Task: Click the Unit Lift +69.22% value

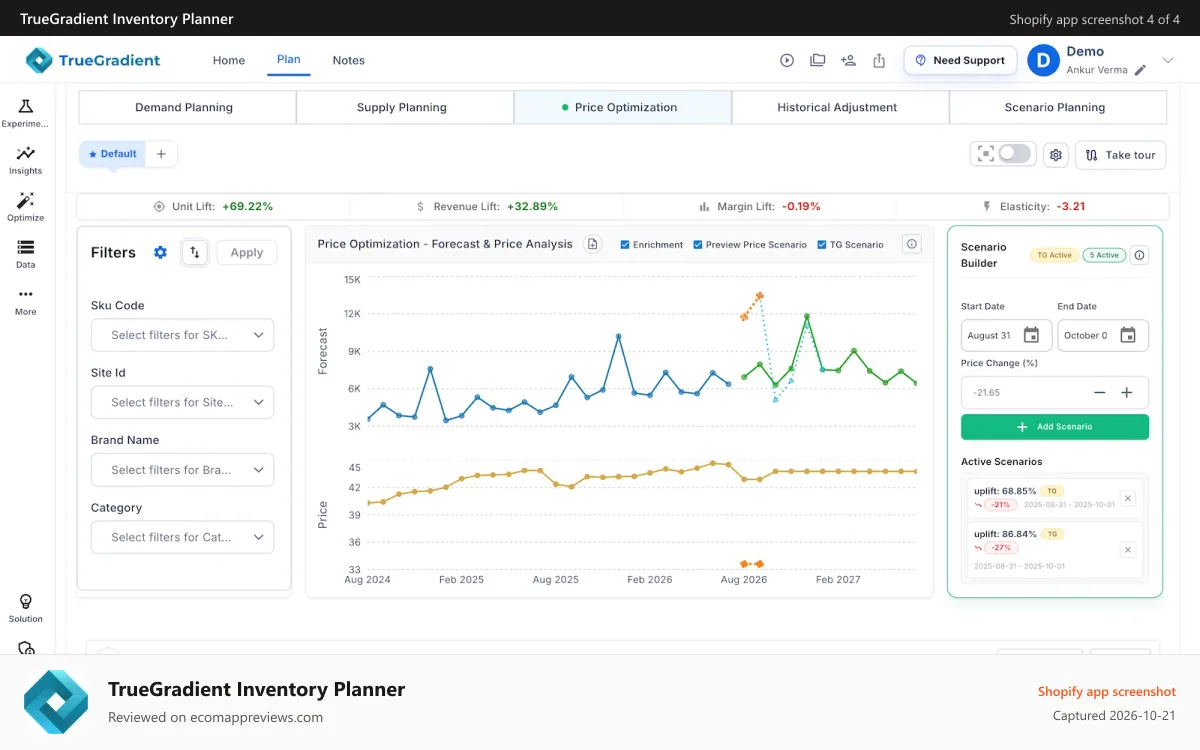Action: [247, 206]
